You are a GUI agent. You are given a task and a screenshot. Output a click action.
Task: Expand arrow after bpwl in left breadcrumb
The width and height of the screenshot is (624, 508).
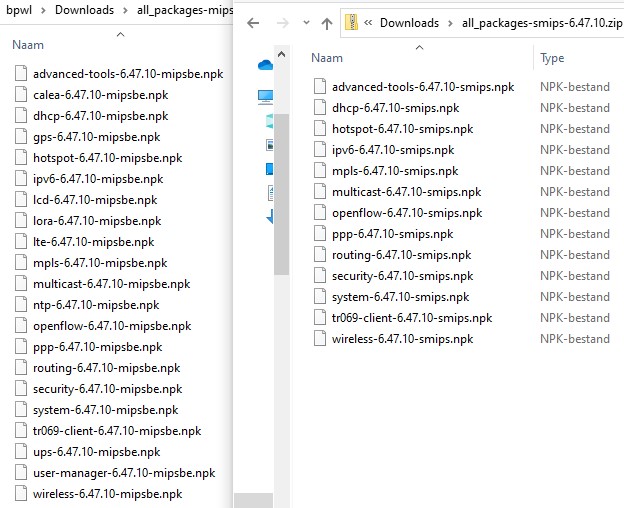(x=43, y=10)
